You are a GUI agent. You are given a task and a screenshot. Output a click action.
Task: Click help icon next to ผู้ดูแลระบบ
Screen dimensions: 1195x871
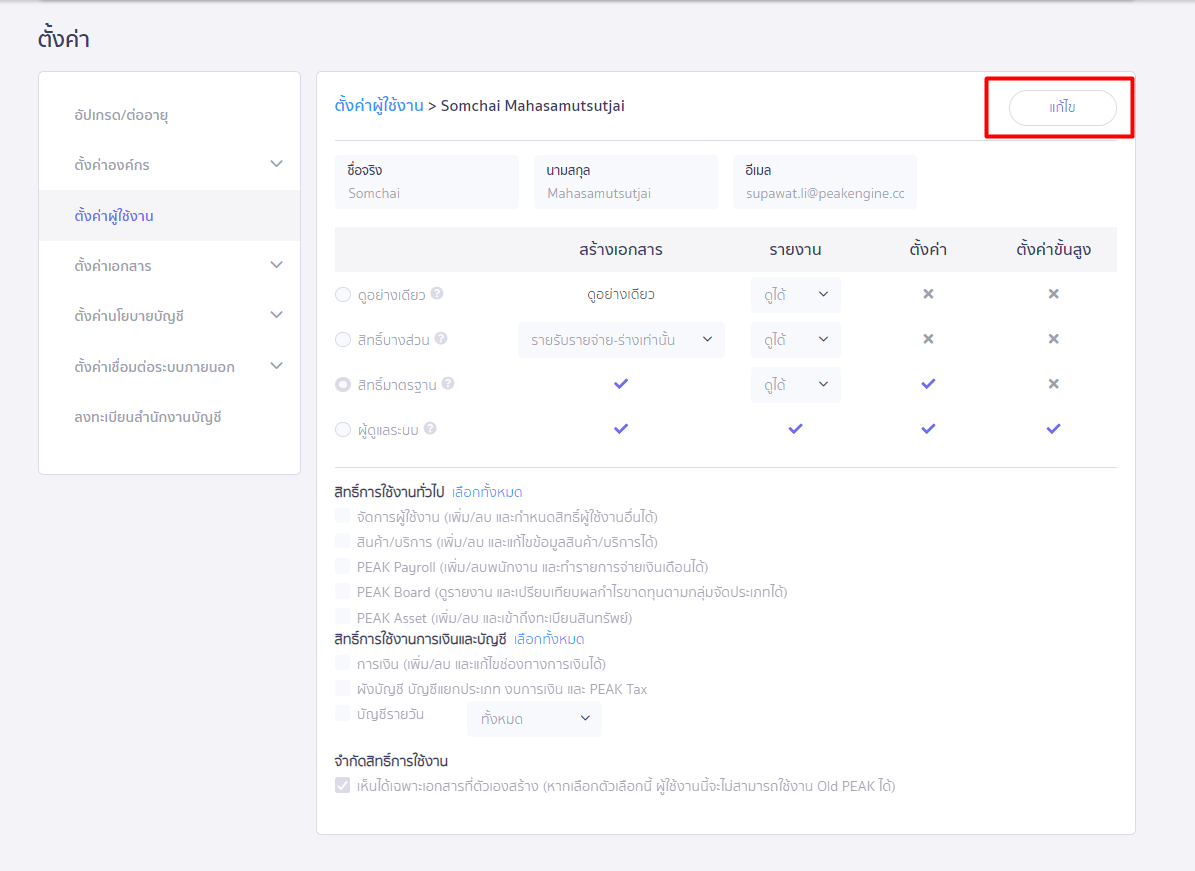430,428
